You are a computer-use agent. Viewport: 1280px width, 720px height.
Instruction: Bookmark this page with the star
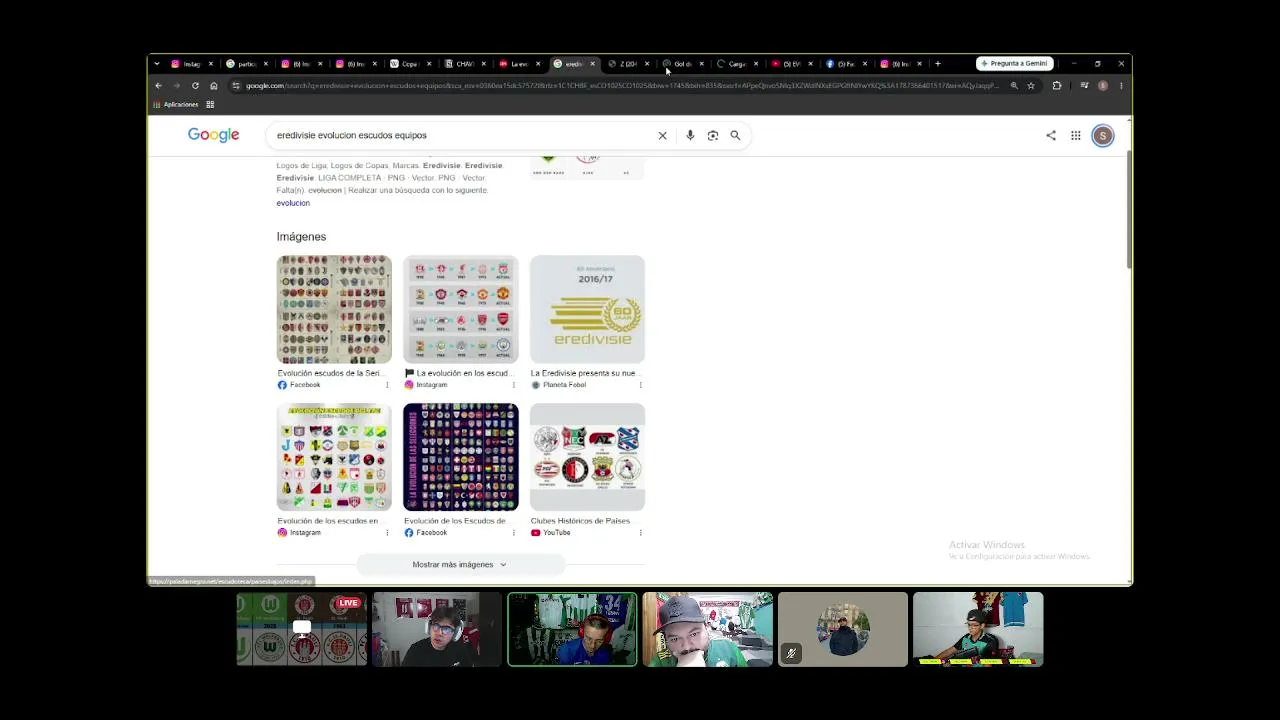1031,86
